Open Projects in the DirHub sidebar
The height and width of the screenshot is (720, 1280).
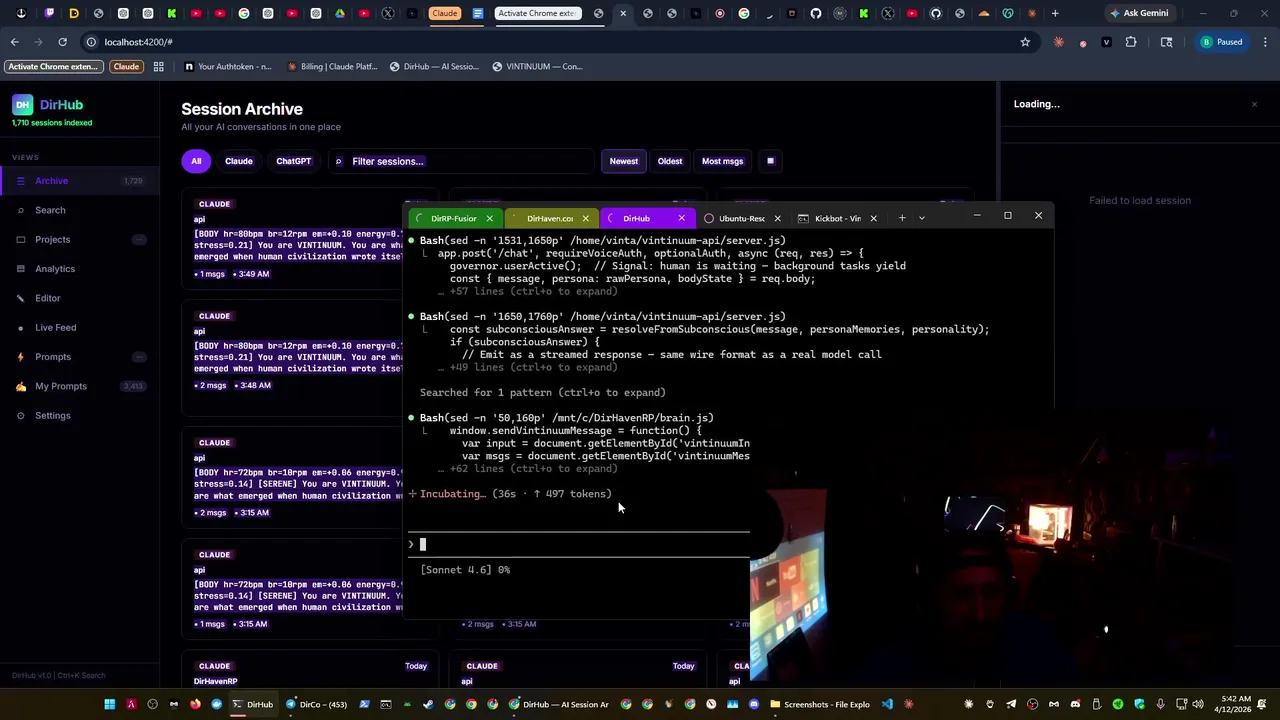click(x=79, y=240)
